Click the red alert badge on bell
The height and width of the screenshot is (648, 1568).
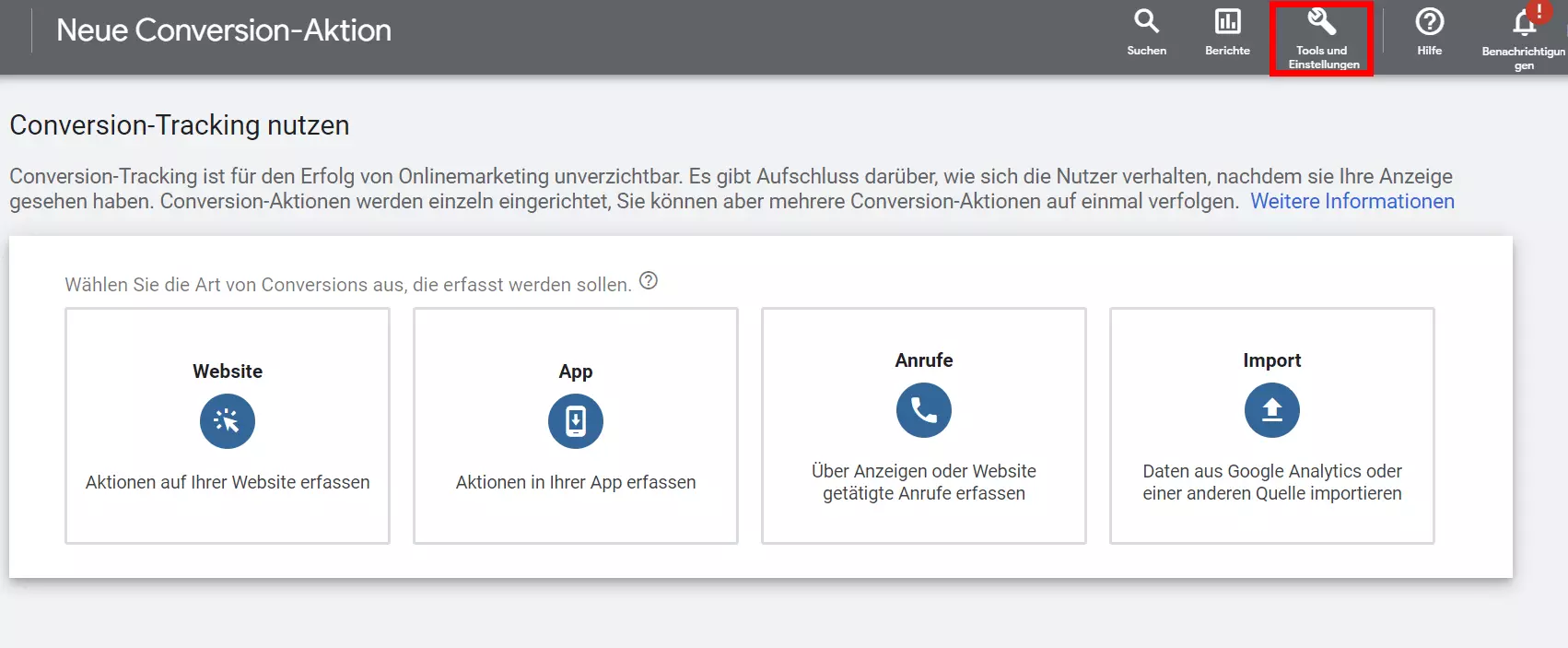point(1539,11)
